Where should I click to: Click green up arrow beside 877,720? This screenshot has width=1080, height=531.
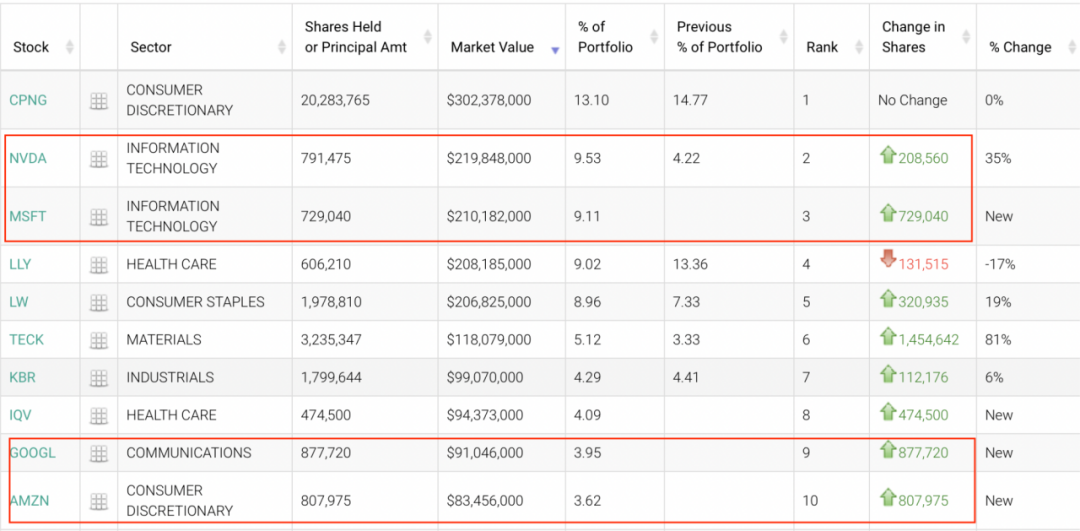click(888, 450)
